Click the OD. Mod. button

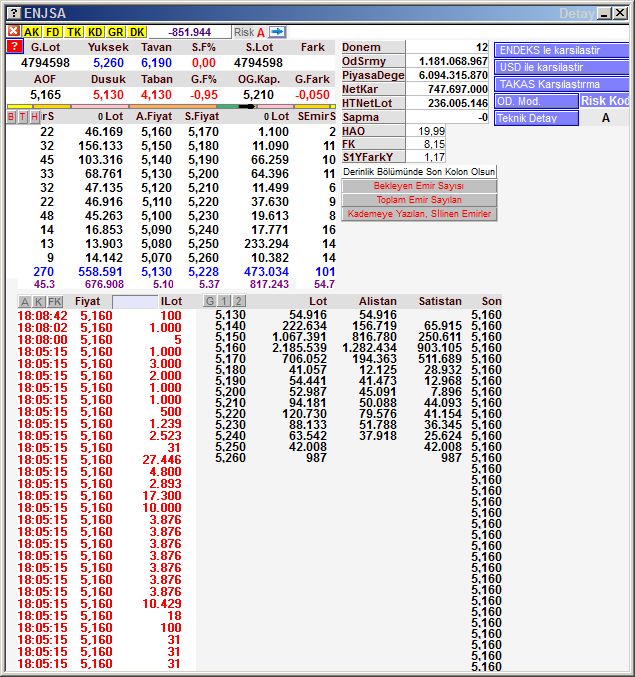pos(536,101)
